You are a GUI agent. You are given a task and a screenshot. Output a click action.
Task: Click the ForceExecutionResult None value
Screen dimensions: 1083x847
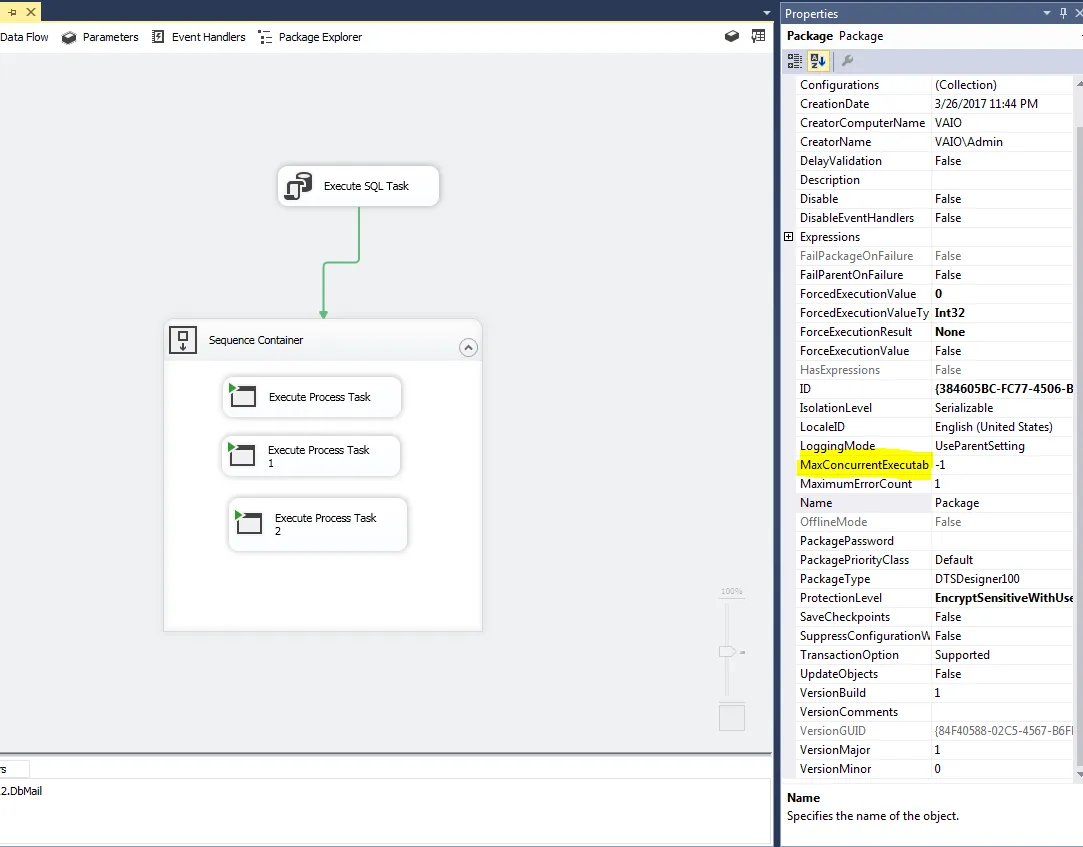pos(1002,332)
